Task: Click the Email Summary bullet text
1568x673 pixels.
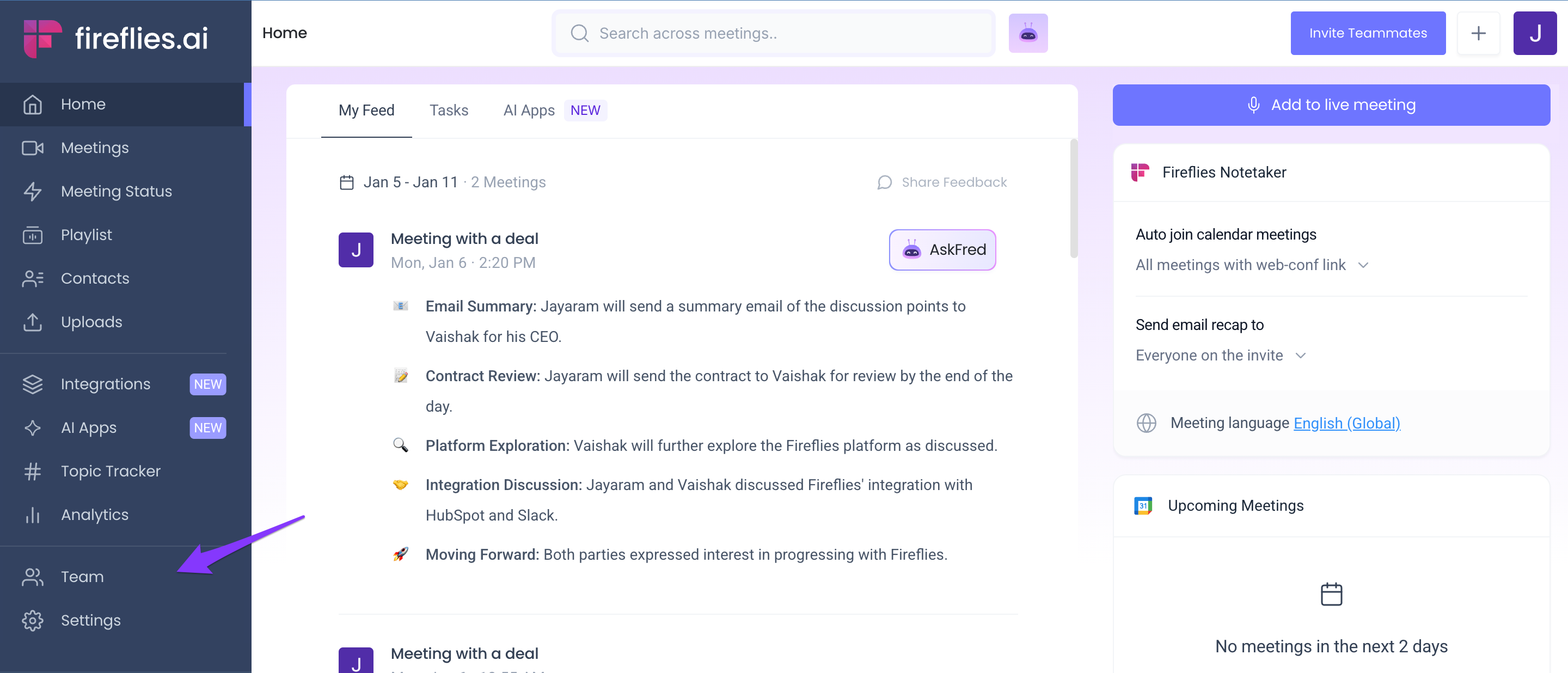Action: (x=695, y=321)
